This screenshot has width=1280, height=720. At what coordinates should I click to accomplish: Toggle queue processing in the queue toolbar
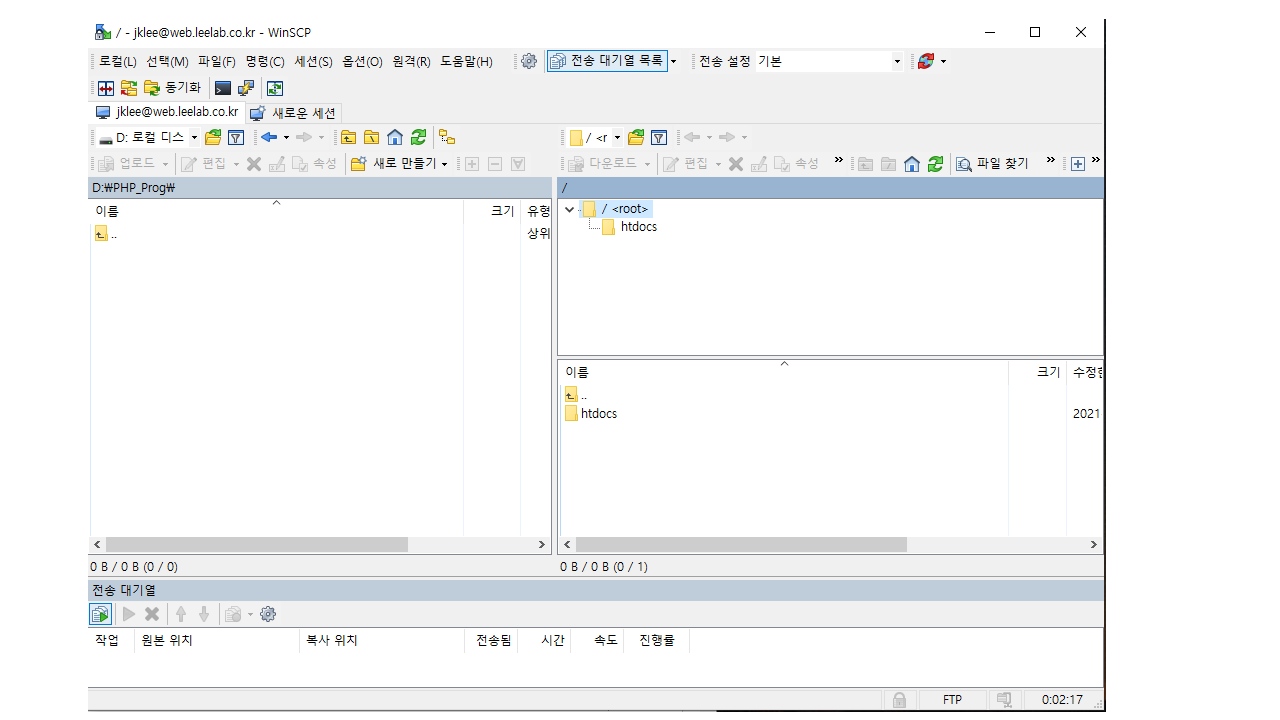pos(100,614)
